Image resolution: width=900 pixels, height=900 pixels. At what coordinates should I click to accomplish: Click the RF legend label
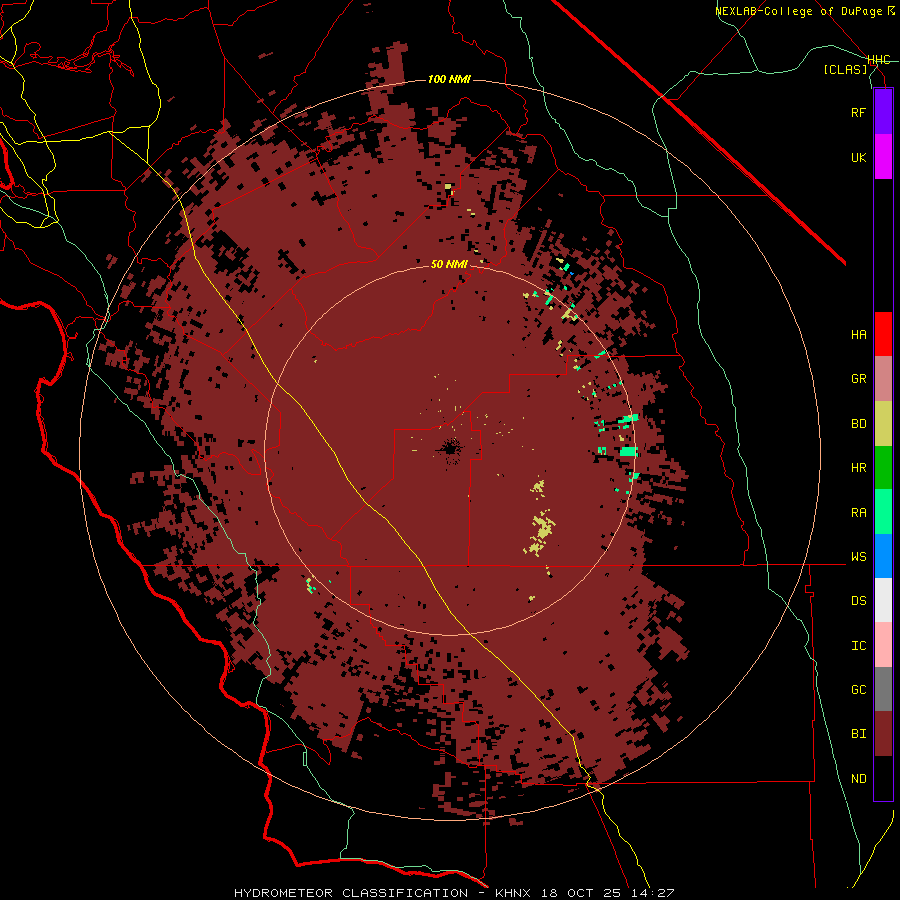[x=858, y=112]
